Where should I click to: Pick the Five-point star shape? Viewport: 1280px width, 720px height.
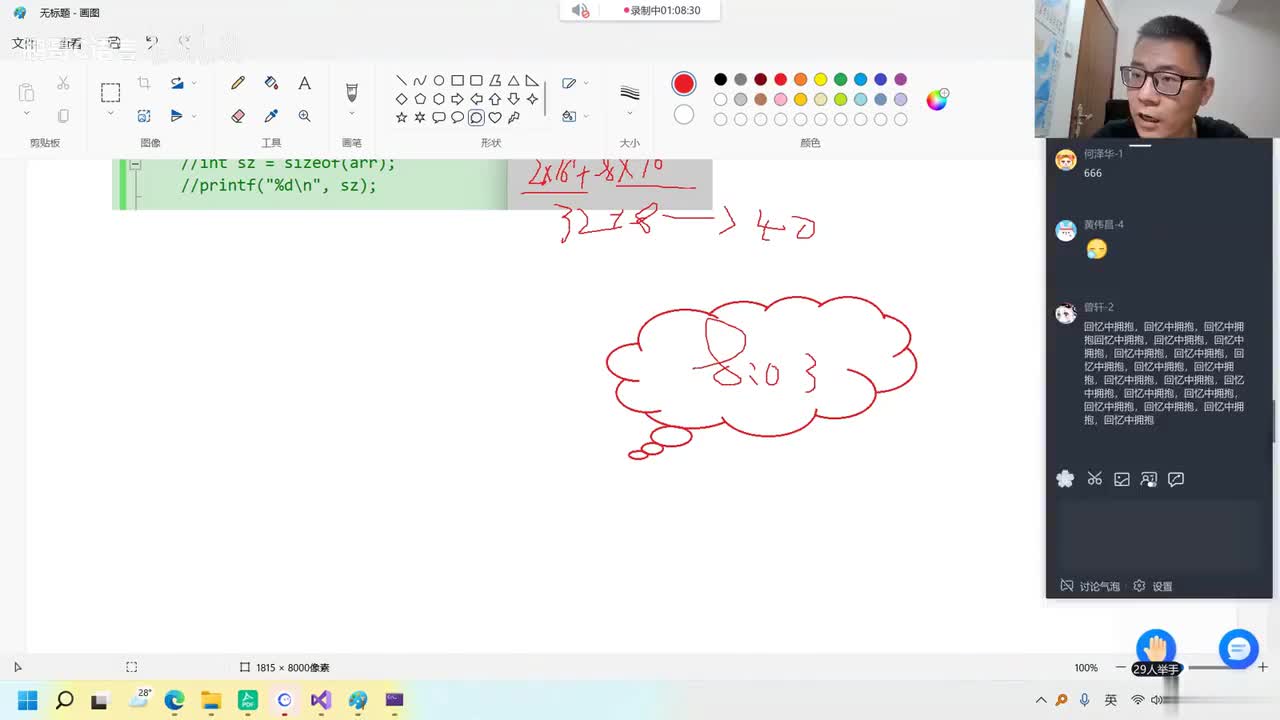[401, 117]
